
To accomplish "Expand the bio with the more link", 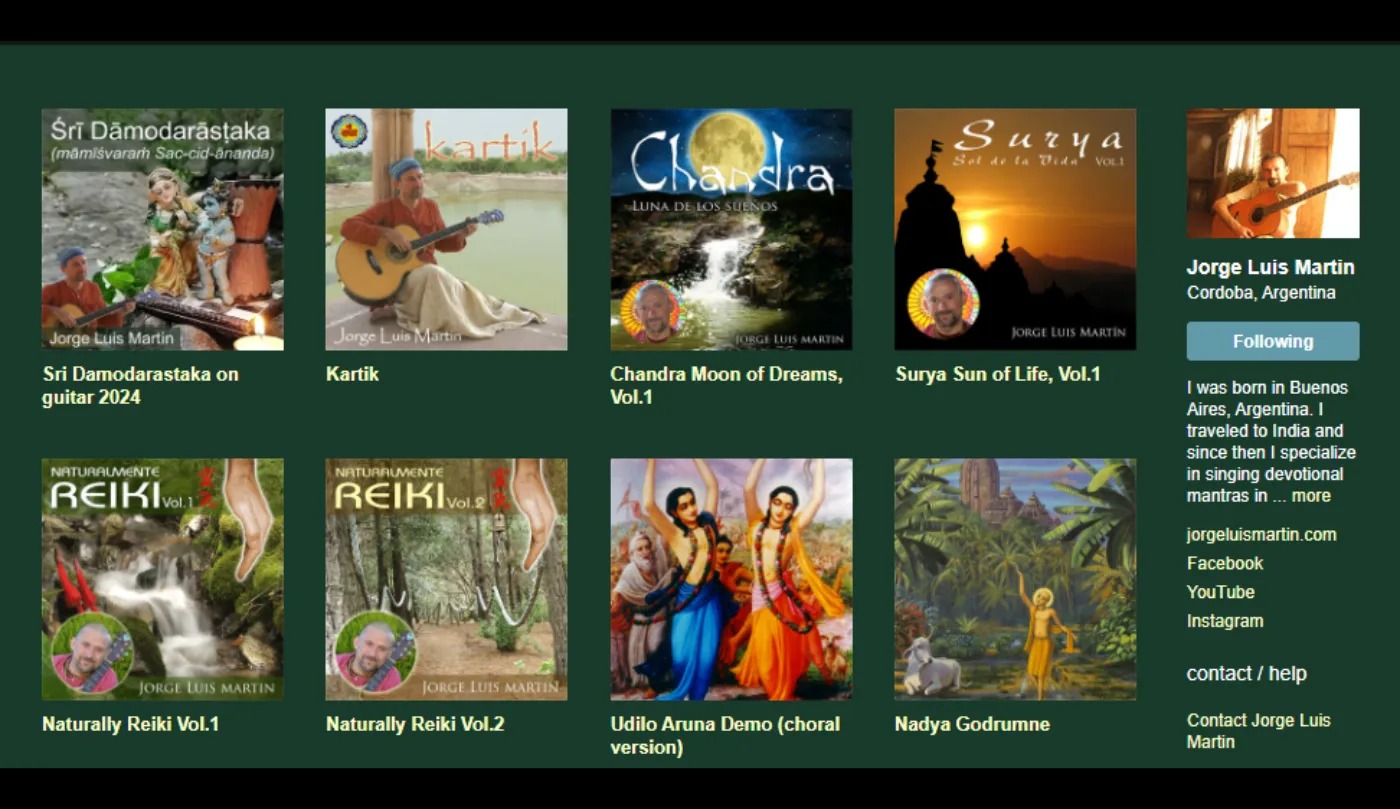I will point(1311,496).
